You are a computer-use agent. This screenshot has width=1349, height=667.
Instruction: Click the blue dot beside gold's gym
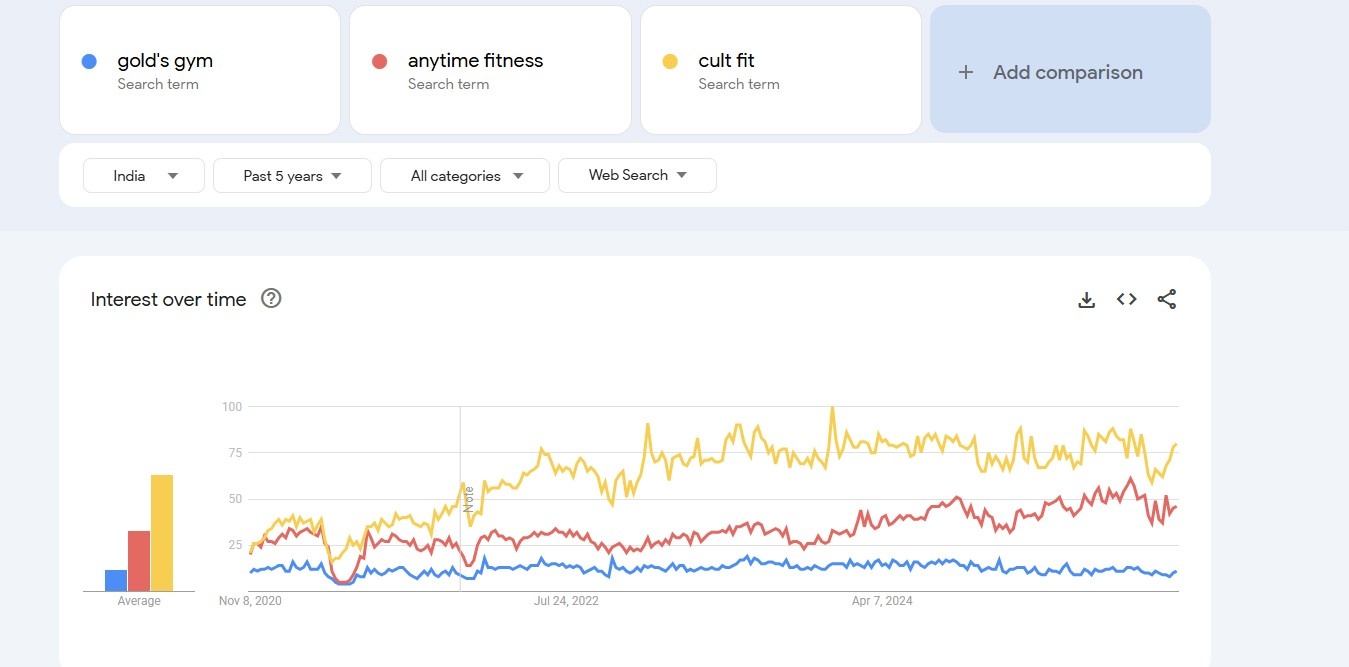pyautogui.click(x=89, y=61)
